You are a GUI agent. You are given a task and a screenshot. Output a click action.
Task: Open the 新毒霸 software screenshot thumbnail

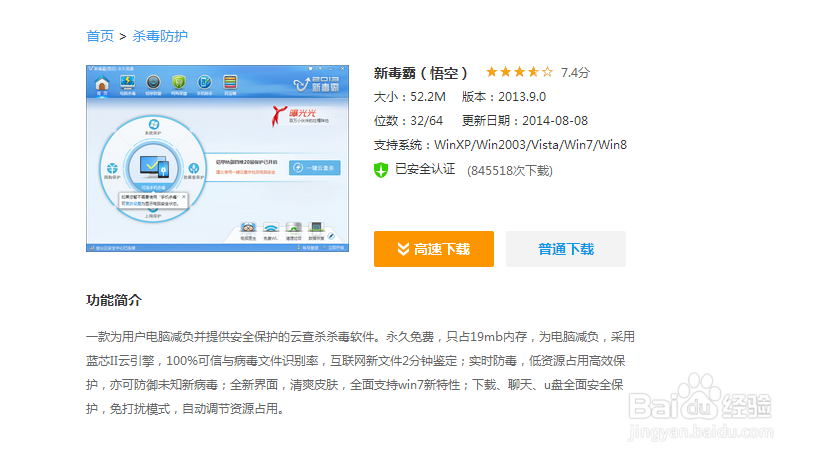point(217,158)
